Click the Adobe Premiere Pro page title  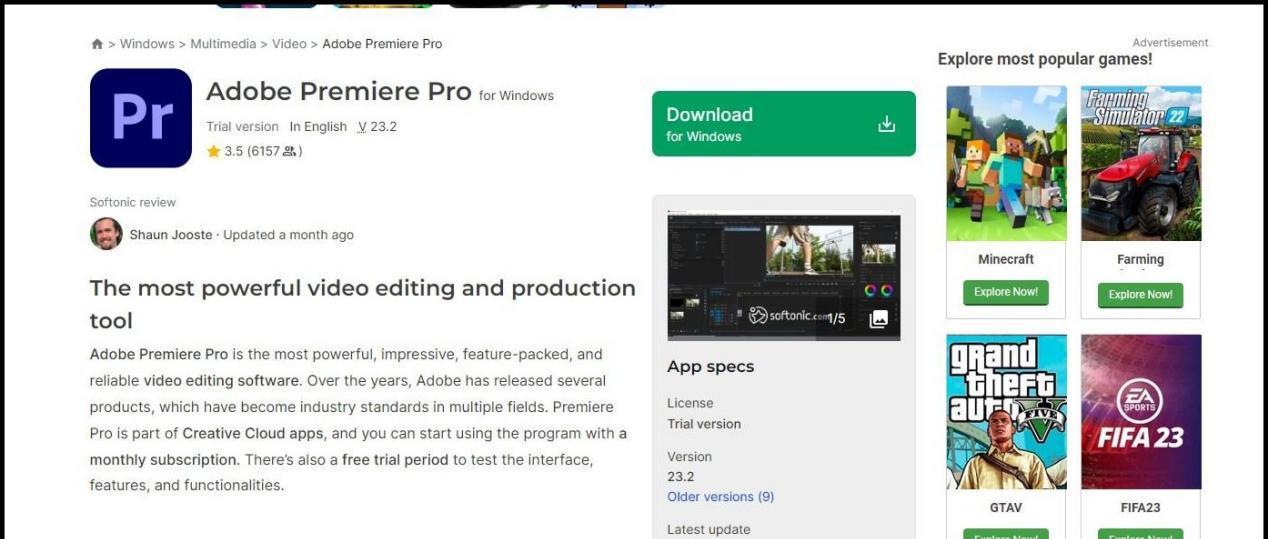click(338, 92)
